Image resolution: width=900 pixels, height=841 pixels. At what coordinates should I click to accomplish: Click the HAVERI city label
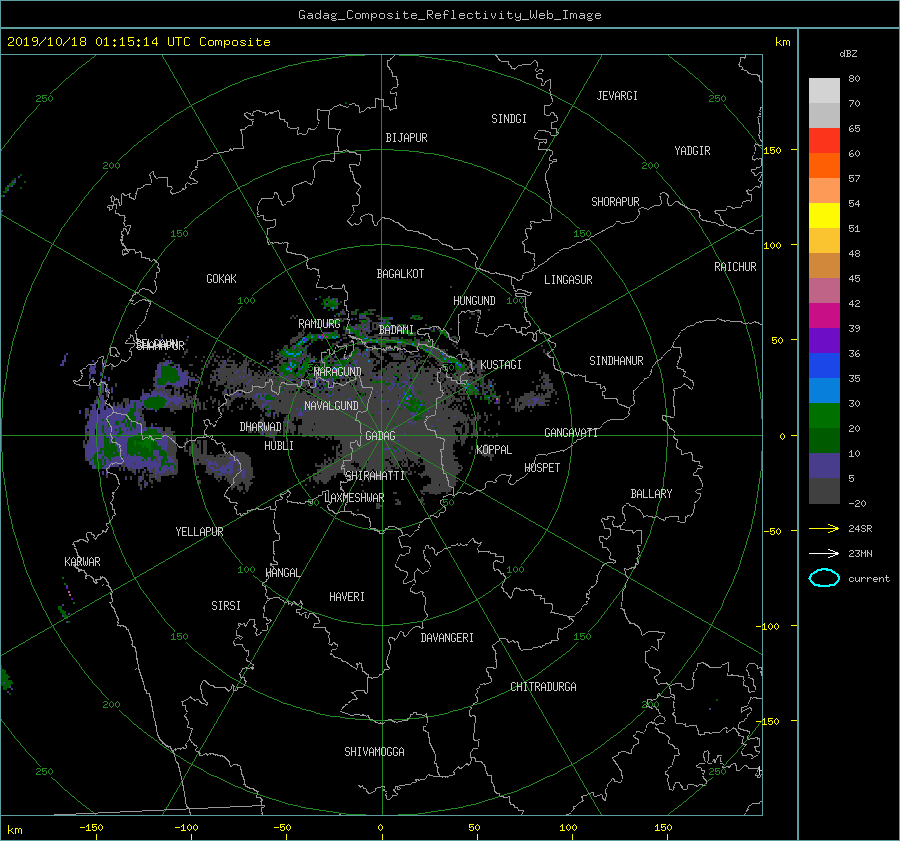pos(347,596)
